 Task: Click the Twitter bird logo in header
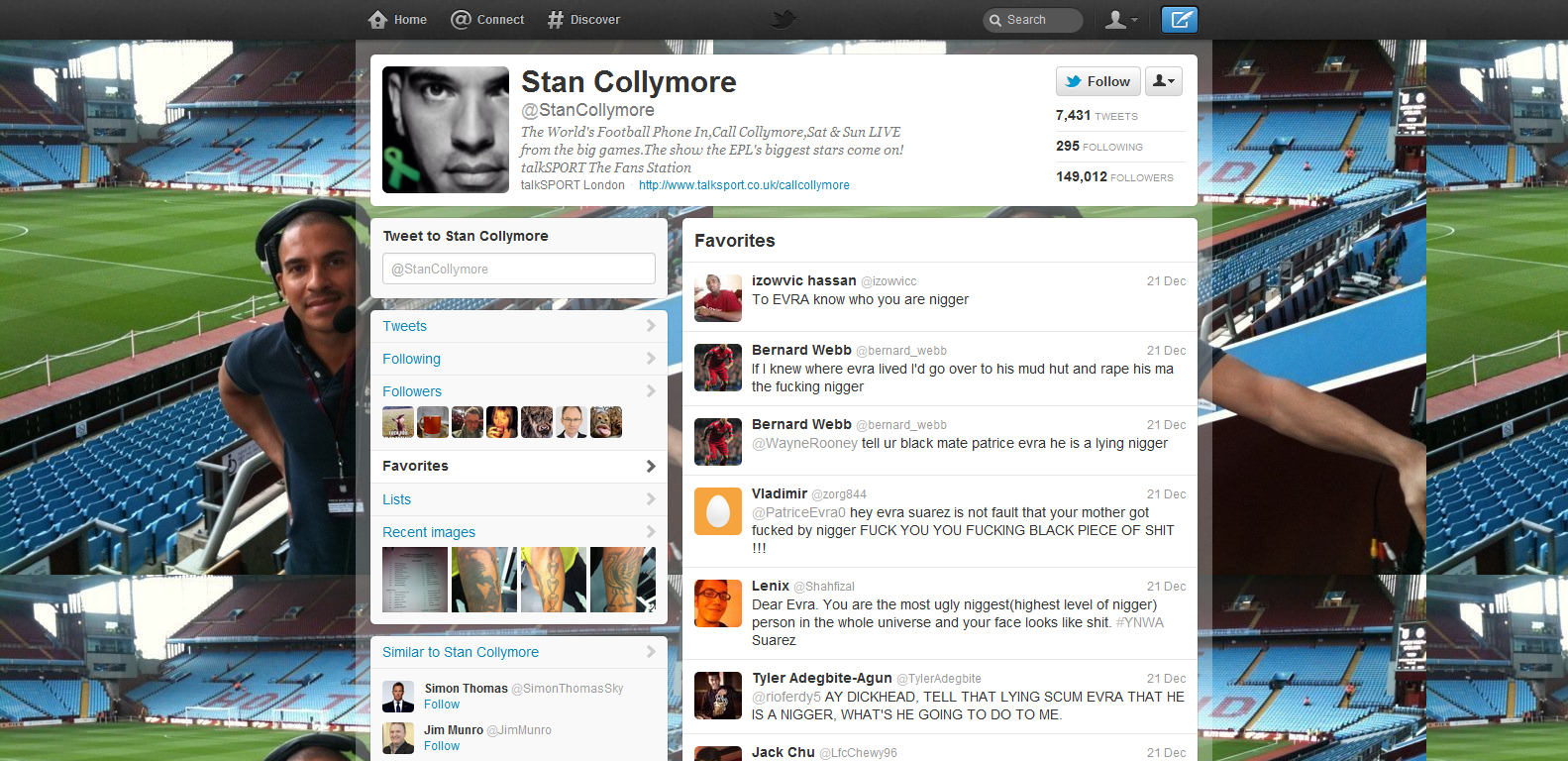pyautogui.click(x=784, y=20)
